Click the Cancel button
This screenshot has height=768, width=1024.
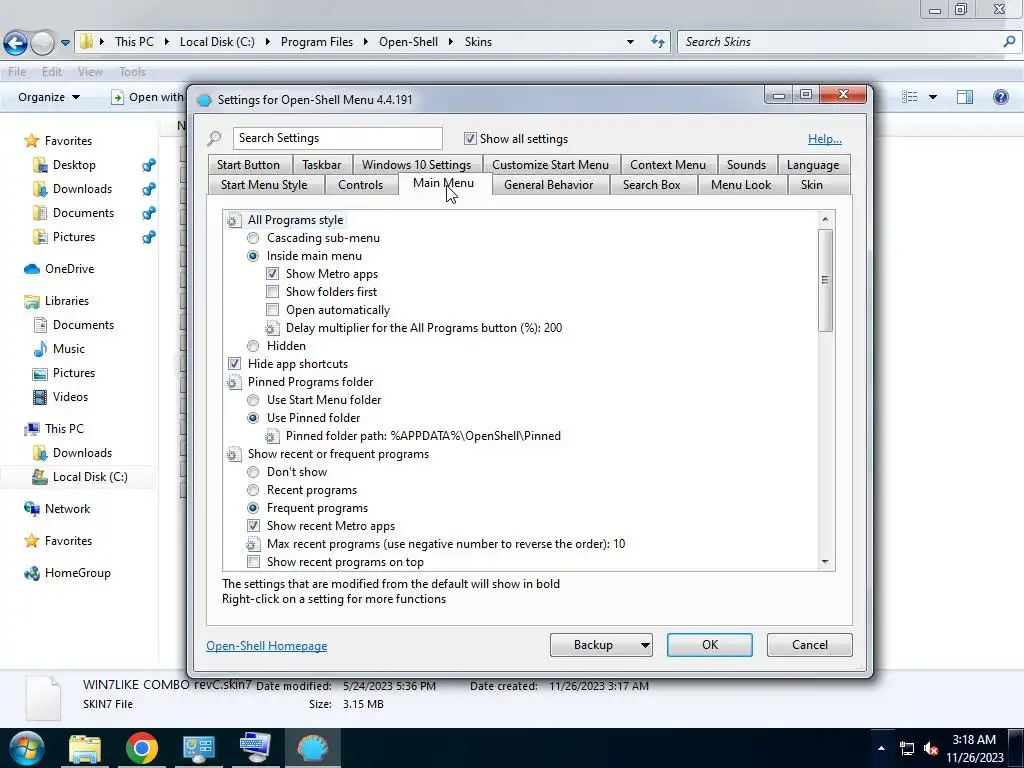(810, 645)
